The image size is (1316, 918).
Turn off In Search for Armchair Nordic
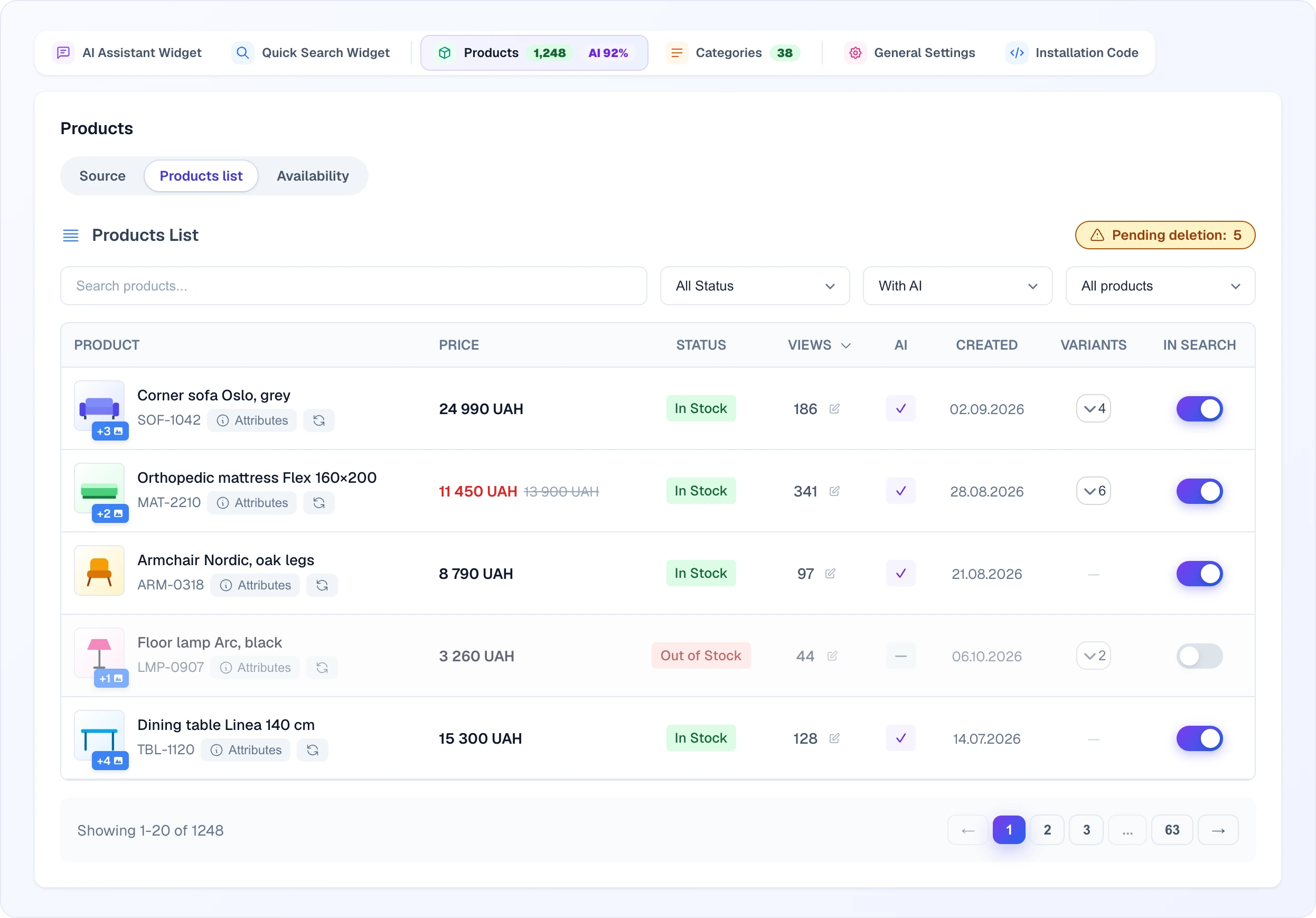click(1200, 574)
